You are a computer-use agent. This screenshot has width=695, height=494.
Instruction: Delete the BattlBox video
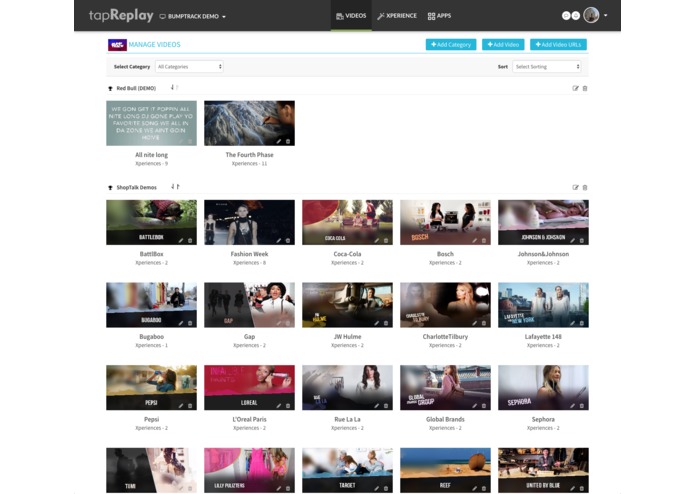pos(190,241)
